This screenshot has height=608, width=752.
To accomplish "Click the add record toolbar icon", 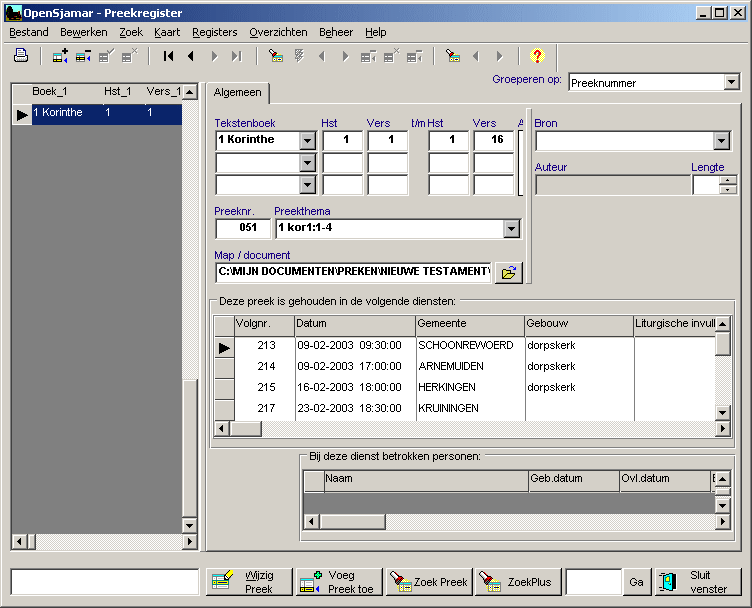I will (x=60, y=56).
